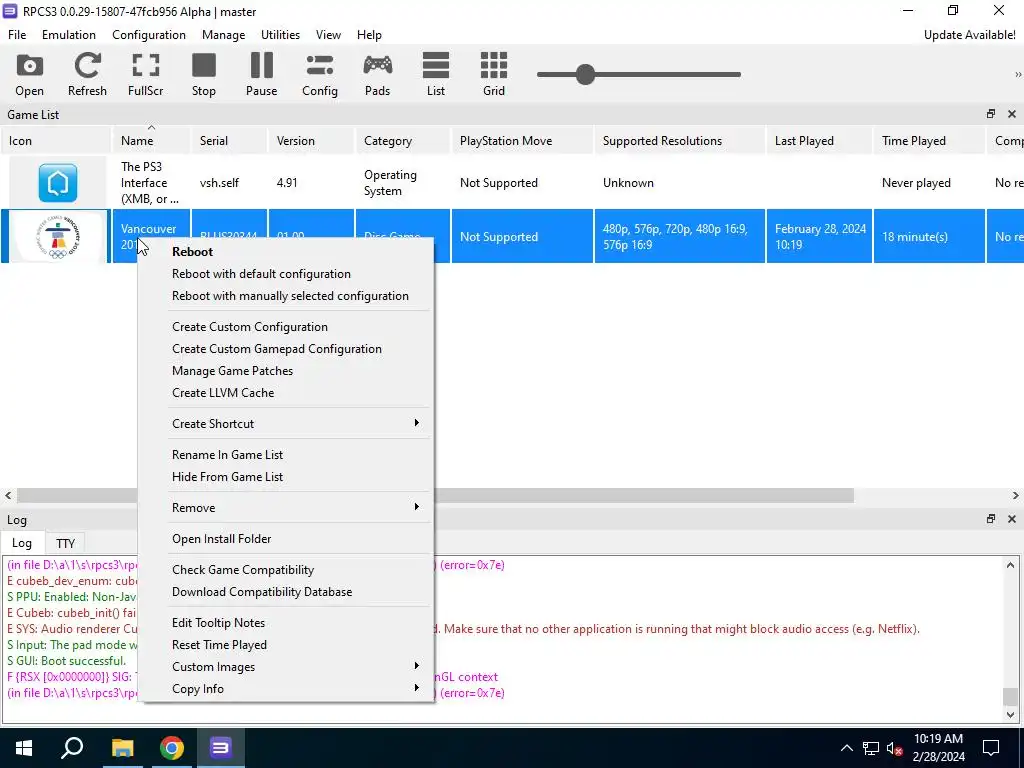Choose Reboot with default configuration

point(286,274)
